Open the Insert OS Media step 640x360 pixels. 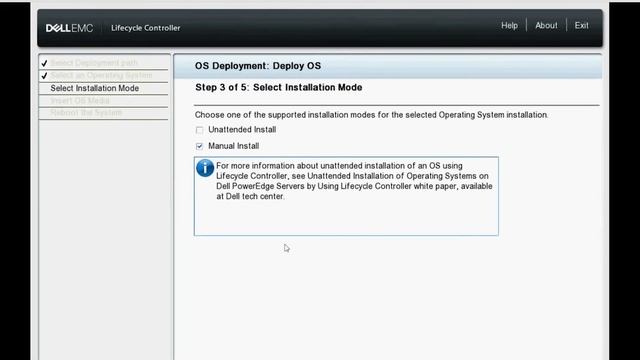tap(80, 100)
